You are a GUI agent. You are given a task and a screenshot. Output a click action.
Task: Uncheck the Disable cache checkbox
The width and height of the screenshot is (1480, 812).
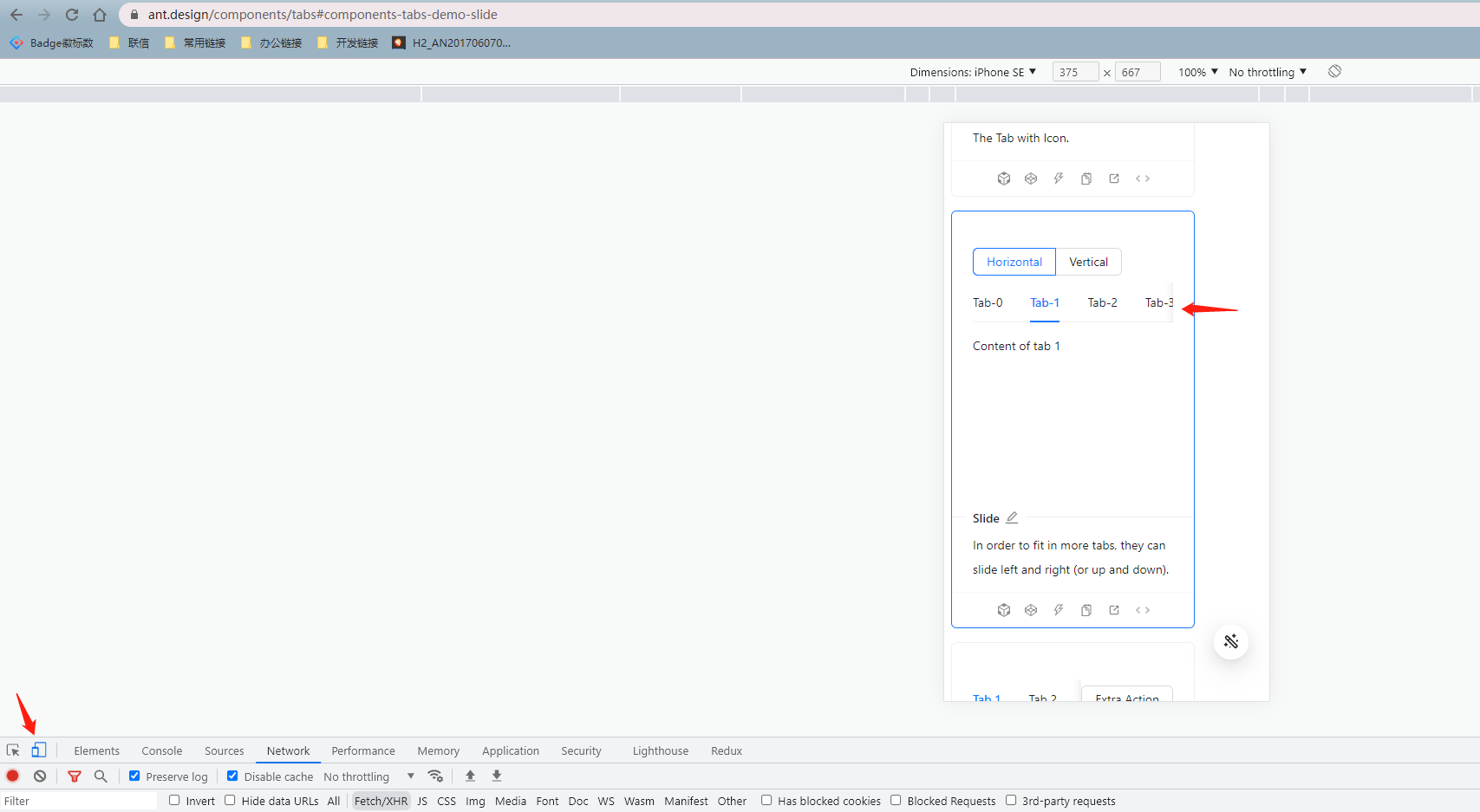pos(232,776)
